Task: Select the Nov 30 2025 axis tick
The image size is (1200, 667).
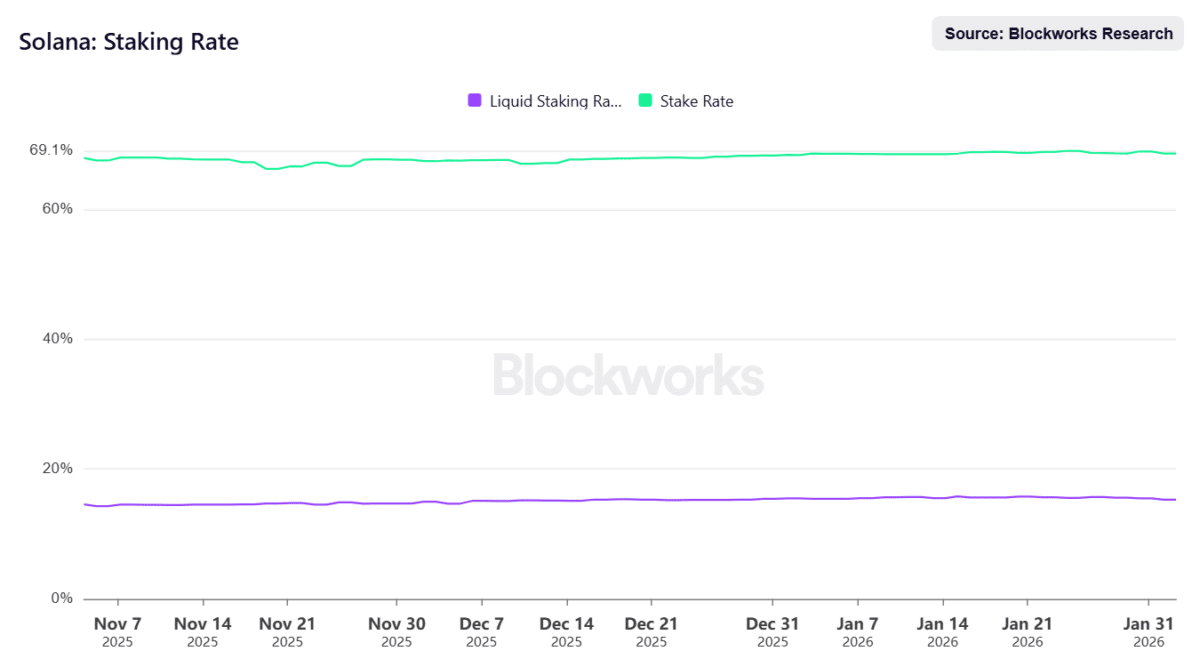Action: point(397,631)
